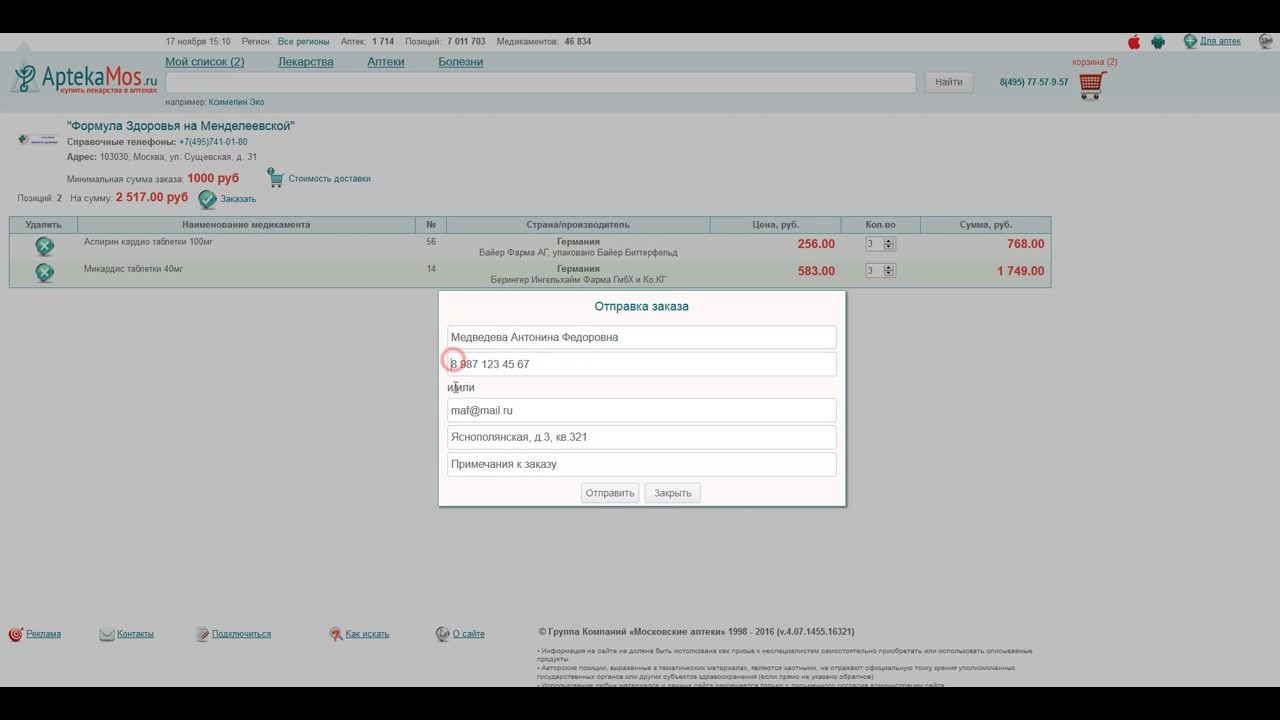Click the sum 1 749.00
This screenshot has height=720, width=1280.
[x=1020, y=271]
